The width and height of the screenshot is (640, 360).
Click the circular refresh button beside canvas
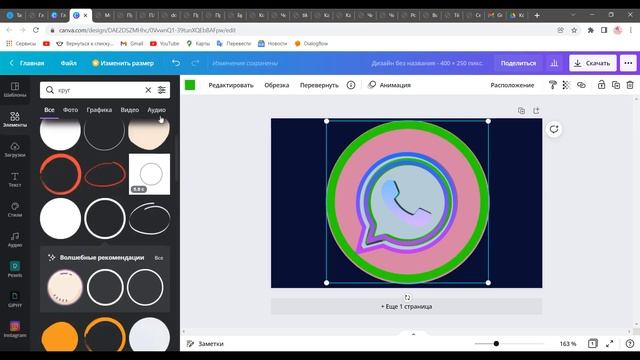point(554,129)
